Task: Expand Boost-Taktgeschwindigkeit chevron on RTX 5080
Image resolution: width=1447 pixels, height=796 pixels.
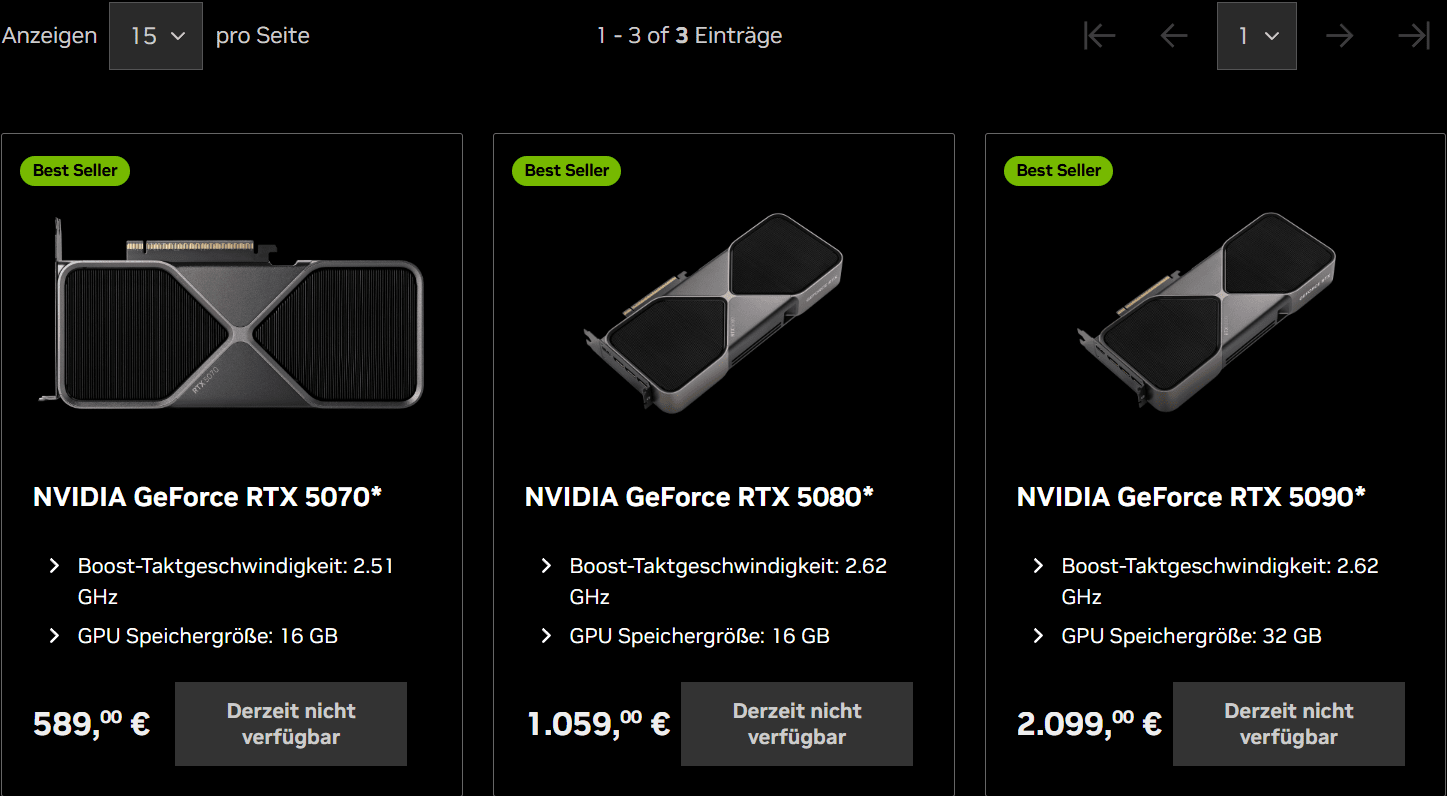Action: tap(547, 567)
